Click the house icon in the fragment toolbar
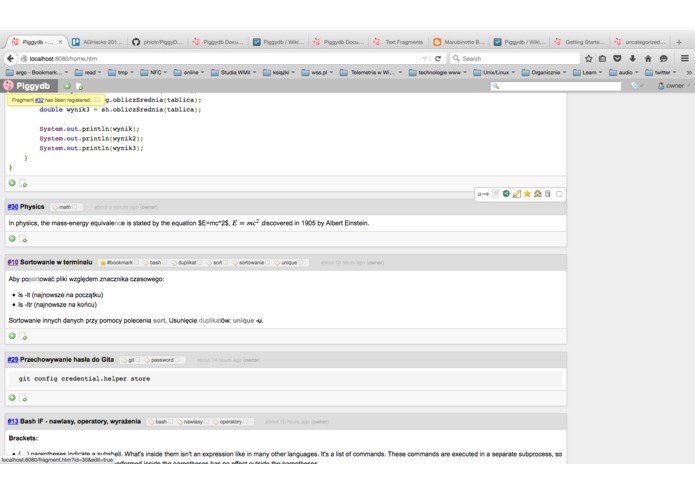 click(538, 194)
